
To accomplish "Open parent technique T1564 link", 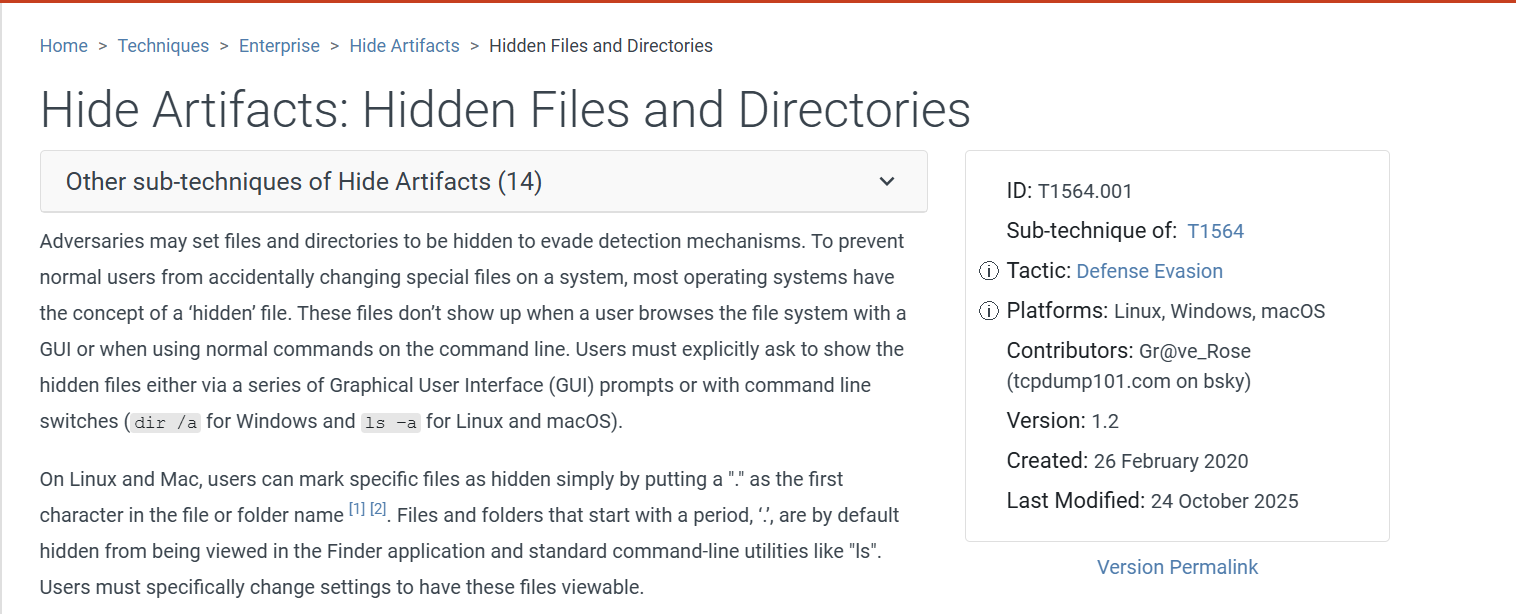I will [1215, 231].
